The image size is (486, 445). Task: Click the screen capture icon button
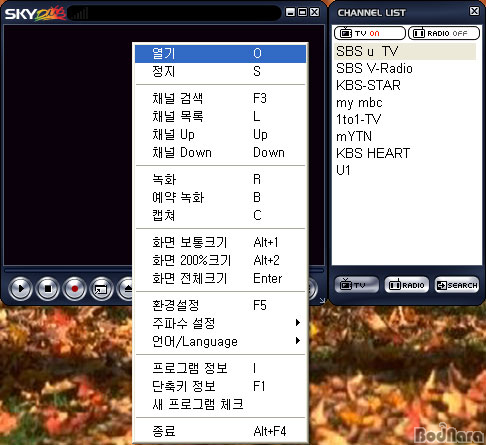point(101,288)
